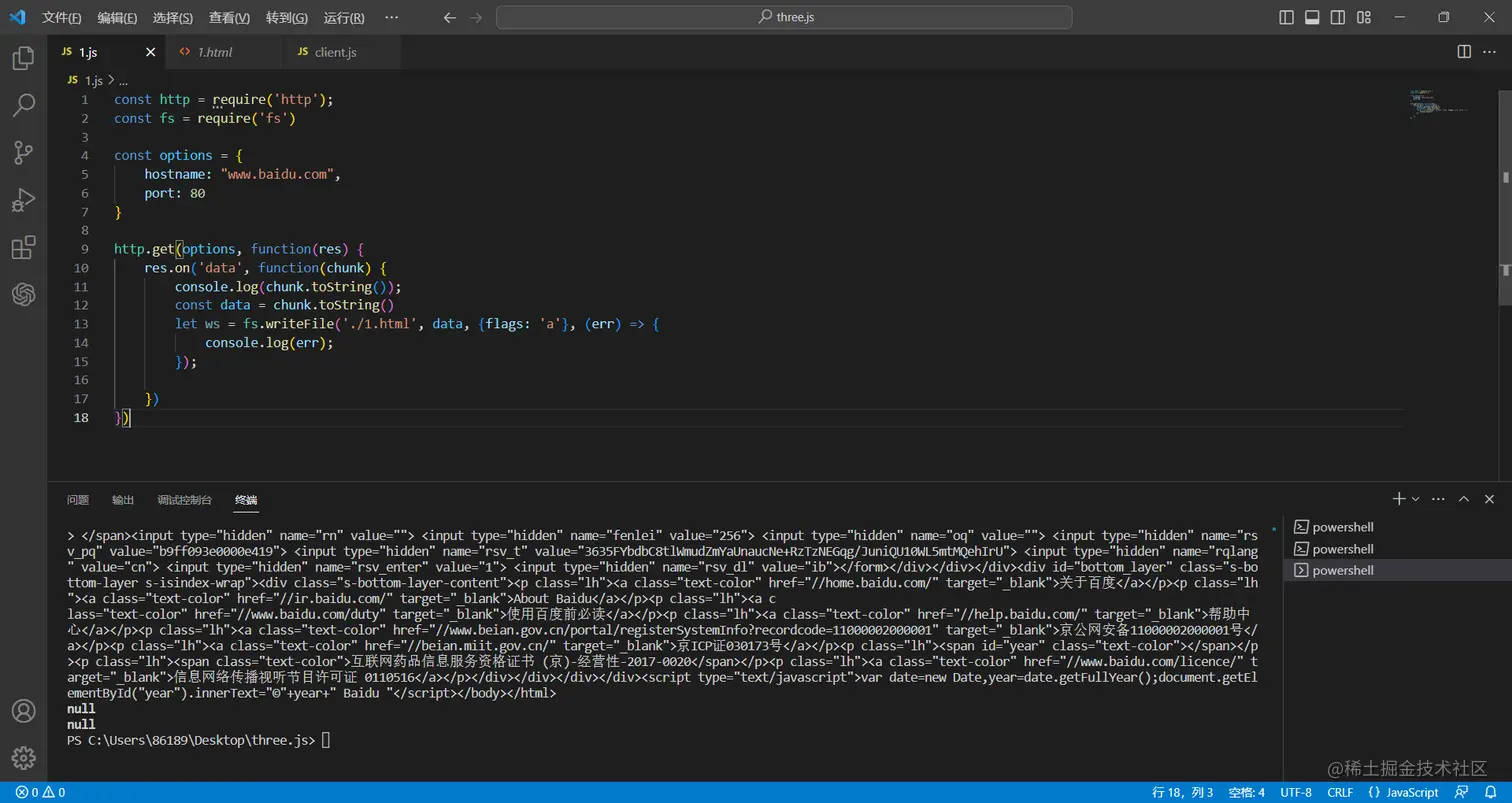
Task: Click the "port: 80" code line
Action: [175, 193]
